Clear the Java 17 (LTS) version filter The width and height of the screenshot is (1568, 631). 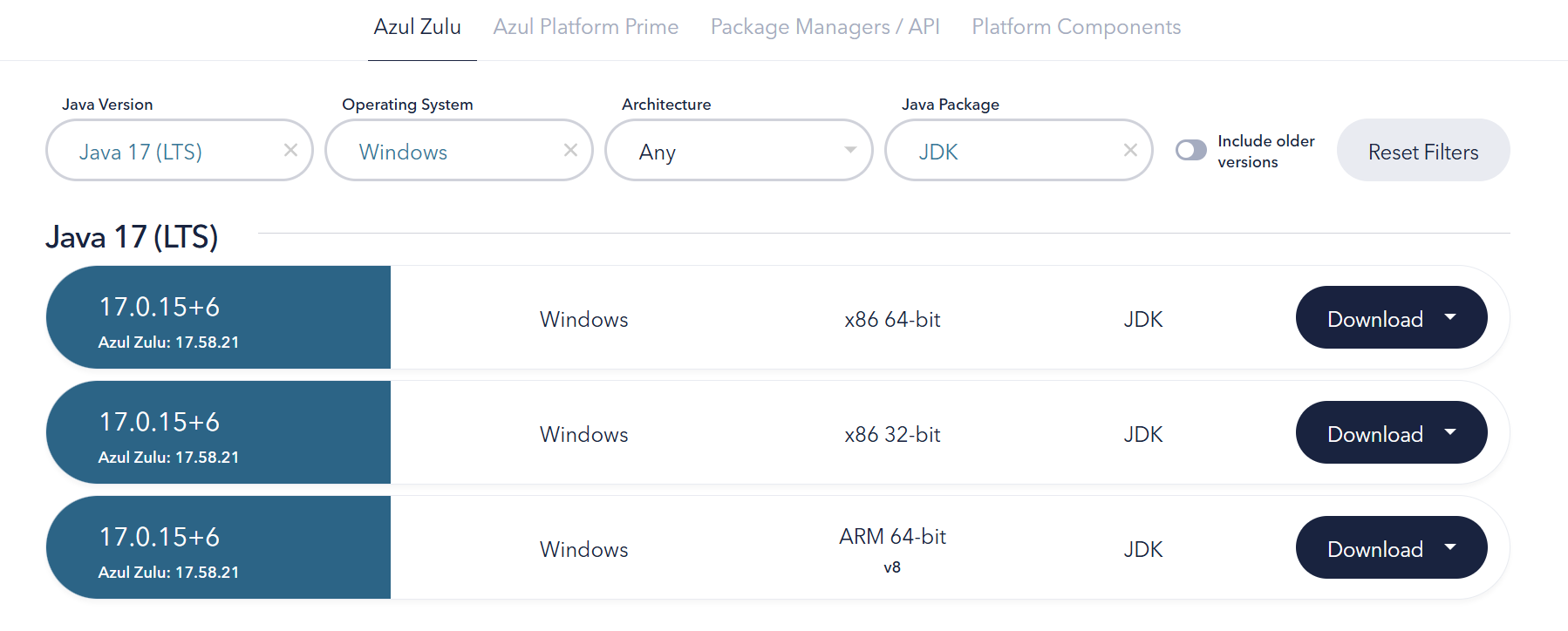tap(290, 151)
